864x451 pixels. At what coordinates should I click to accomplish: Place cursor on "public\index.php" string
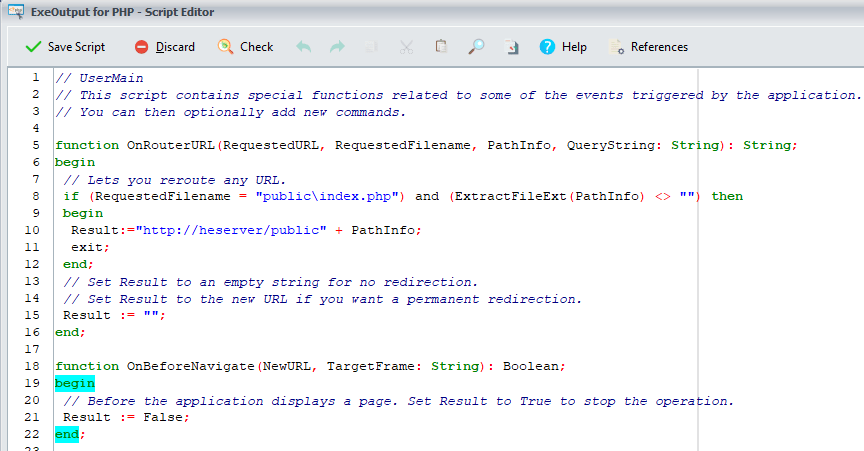click(327, 196)
